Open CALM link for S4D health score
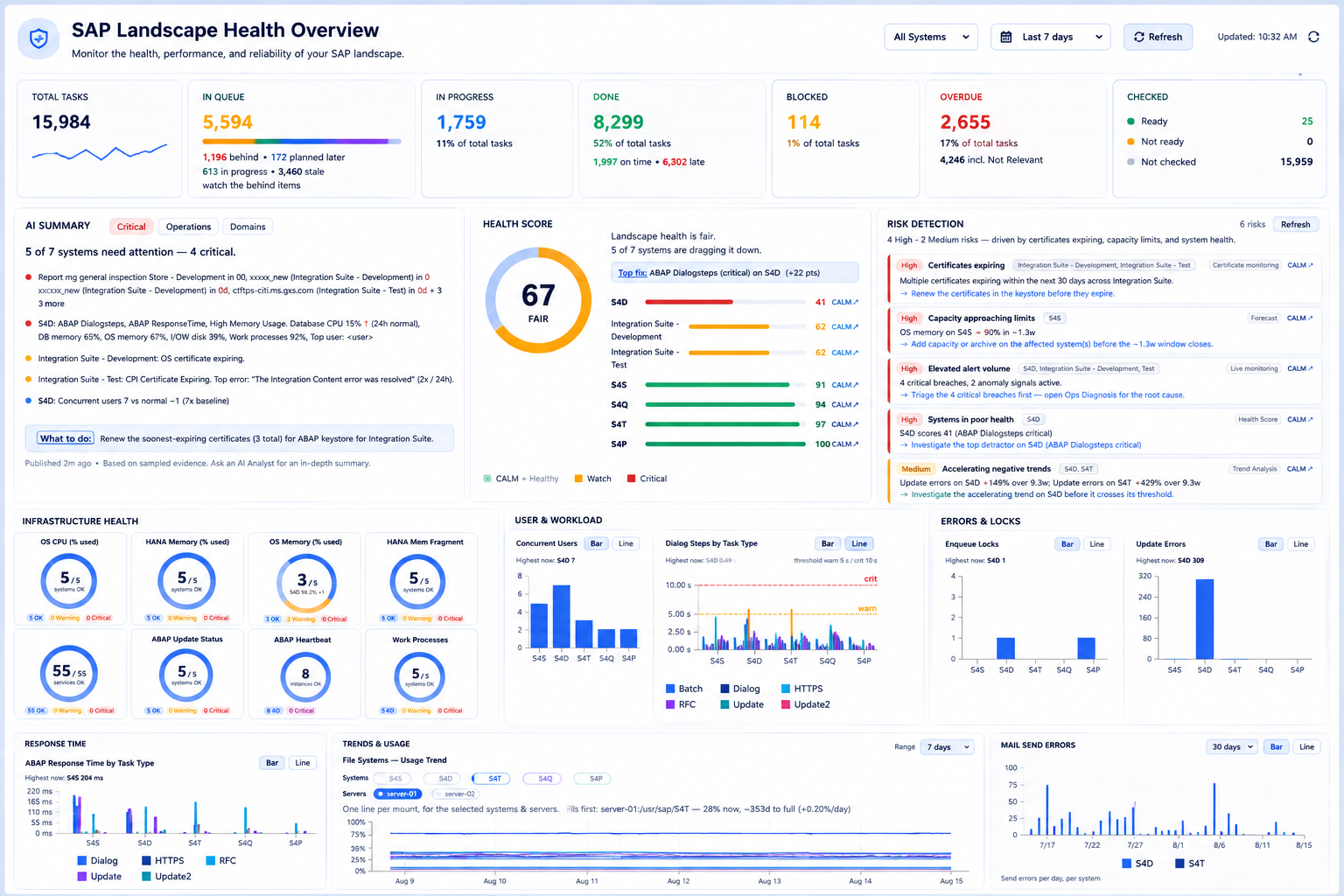Image resolution: width=1344 pixels, height=896 pixels. pyautogui.click(x=844, y=302)
